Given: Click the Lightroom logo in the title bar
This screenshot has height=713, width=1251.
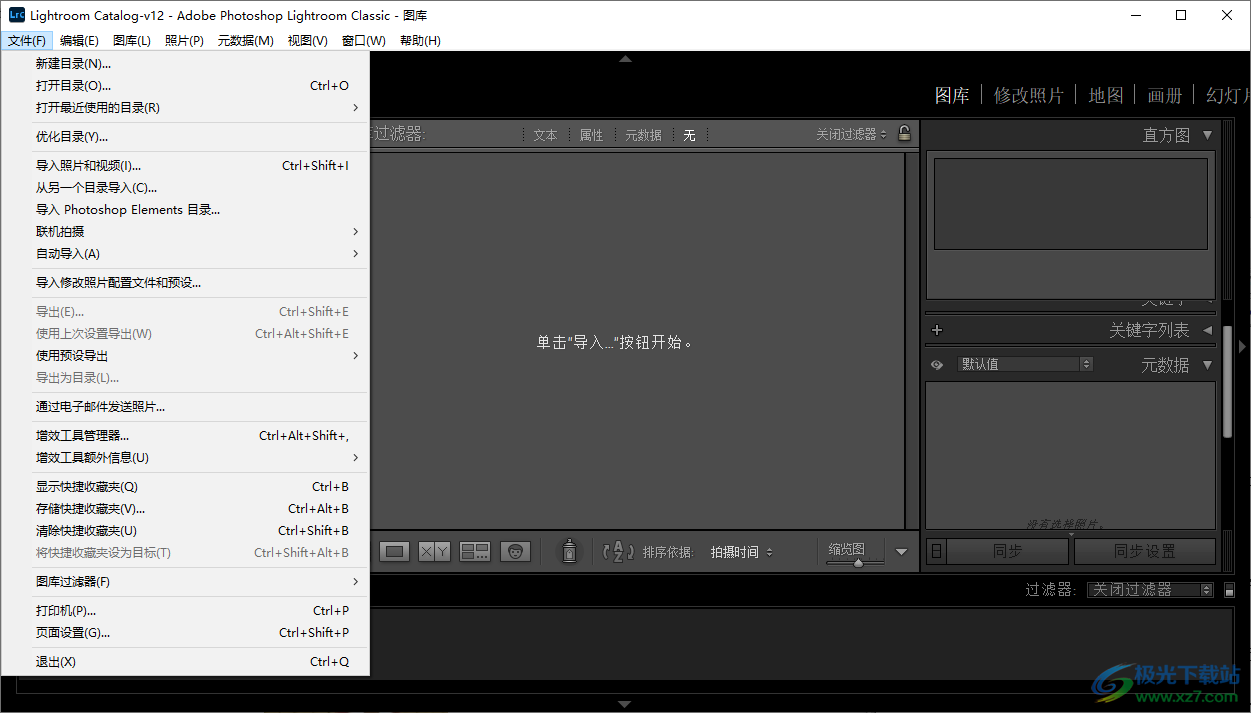Looking at the screenshot, I should (x=15, y=14).
